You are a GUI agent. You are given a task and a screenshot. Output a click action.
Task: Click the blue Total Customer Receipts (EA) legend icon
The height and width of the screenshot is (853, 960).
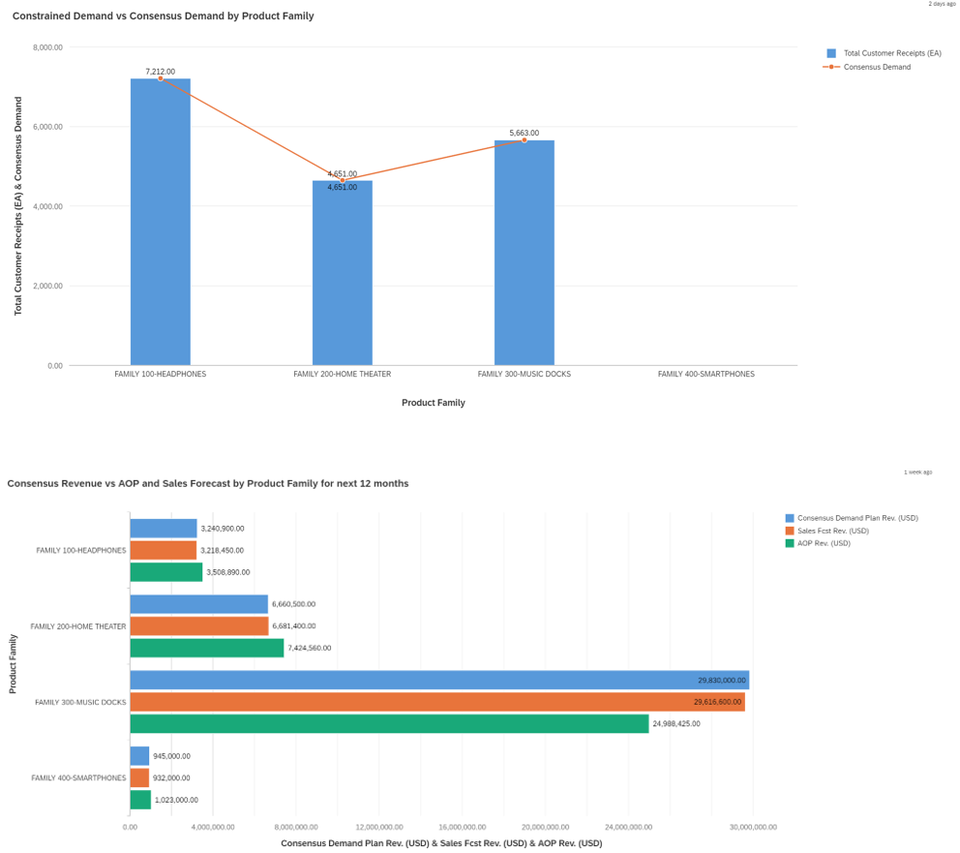click(x=831, y=53)
